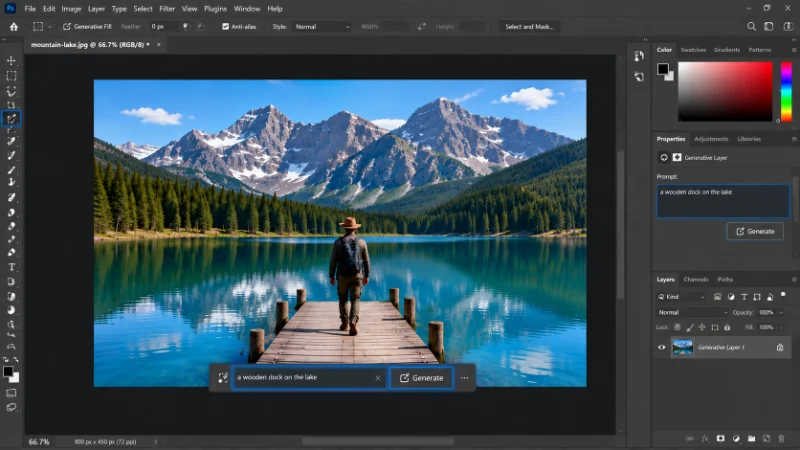Open the workspace switcher icon at top right
800x450 pixels.
(x=769, y=27)
